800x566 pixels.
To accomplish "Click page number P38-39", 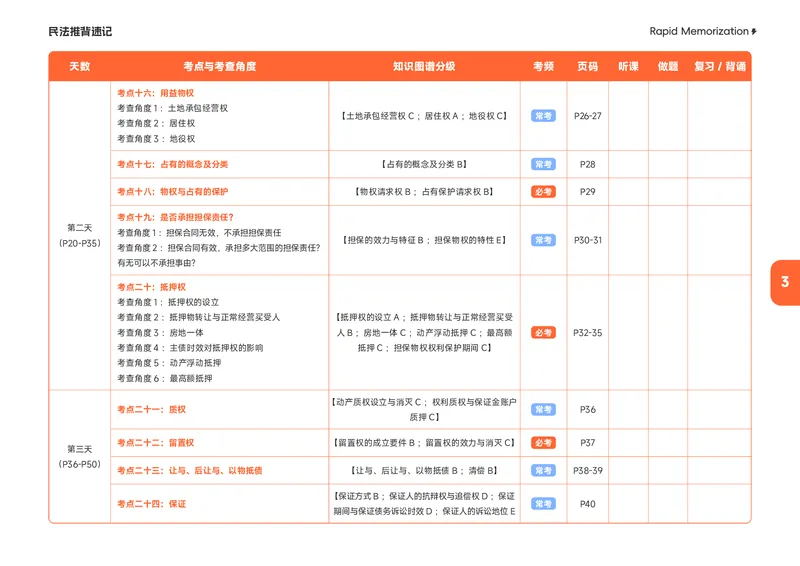I will [x=587, y=471].
